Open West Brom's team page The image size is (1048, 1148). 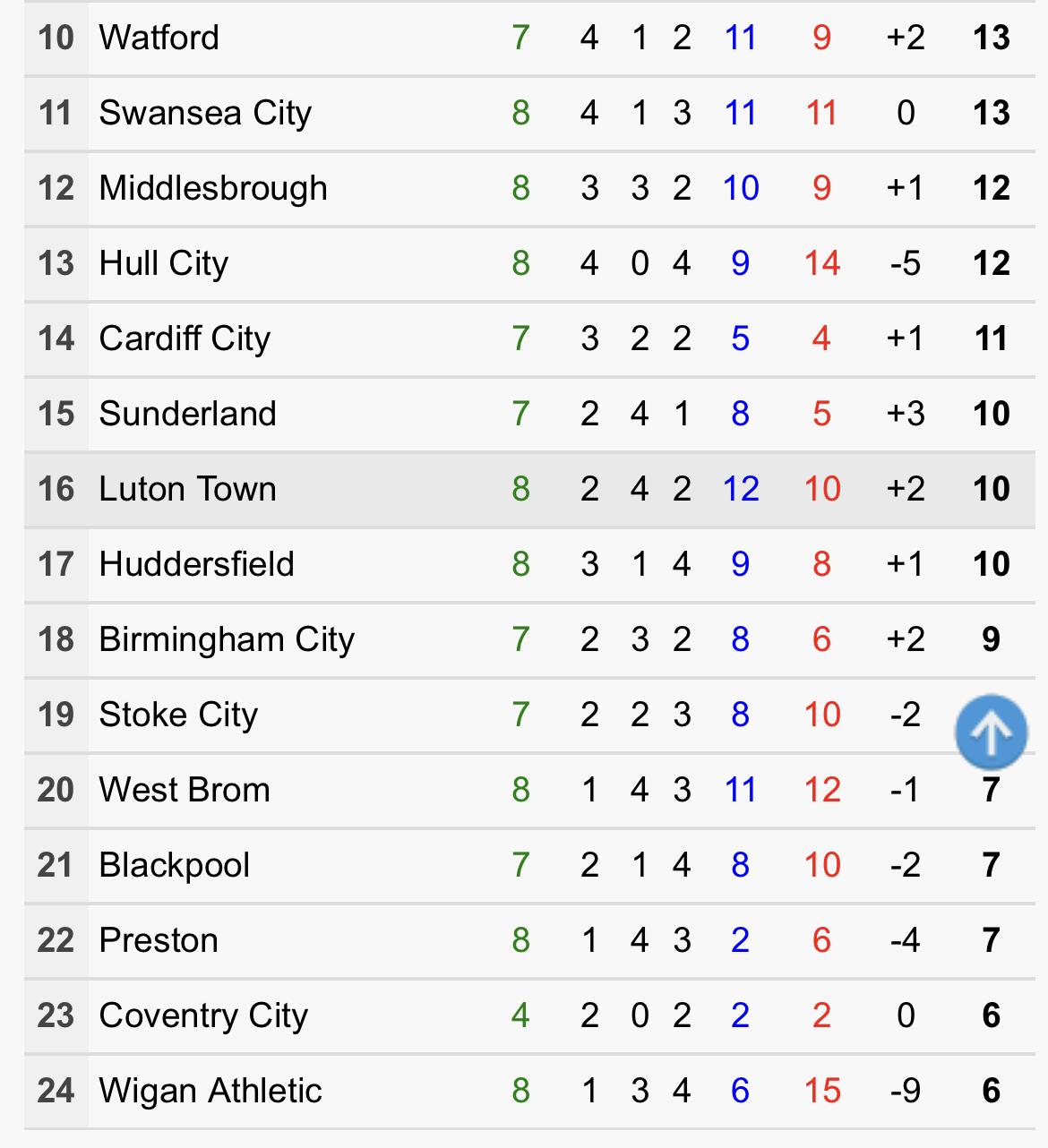pyautogui.click(x=185, y=790)
